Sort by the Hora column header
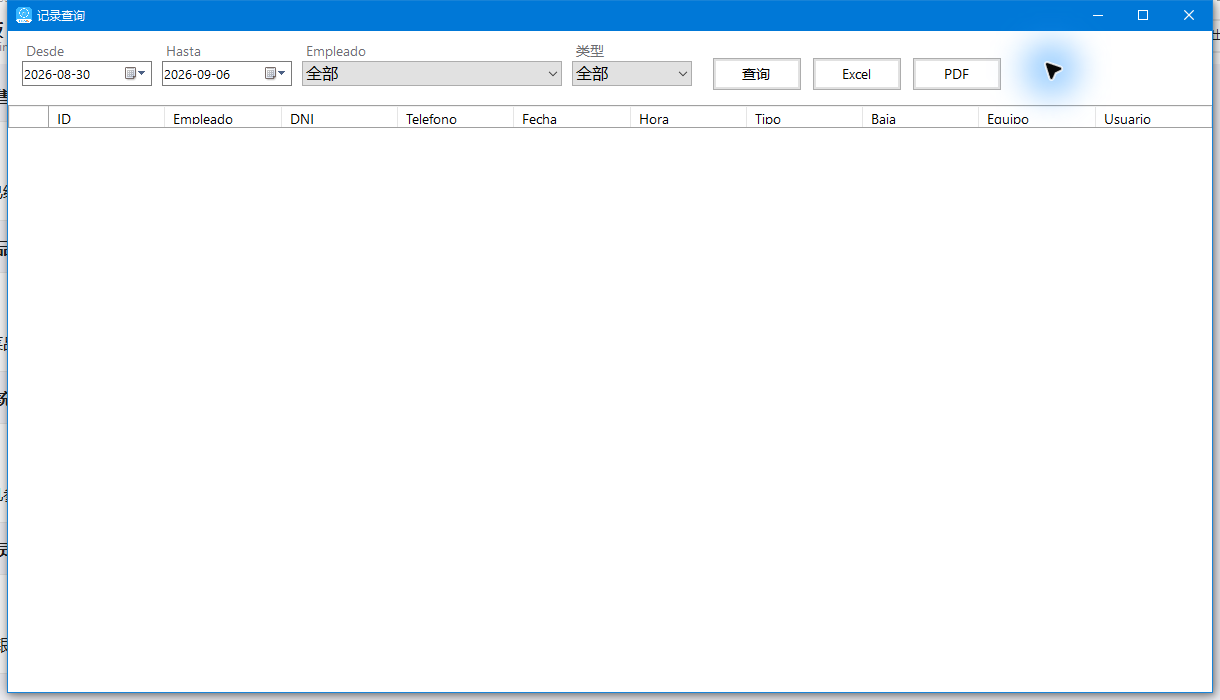Image resolution: width=1220 pixels, height=700 pixels. pyautogui.click(x=688, y=118)
